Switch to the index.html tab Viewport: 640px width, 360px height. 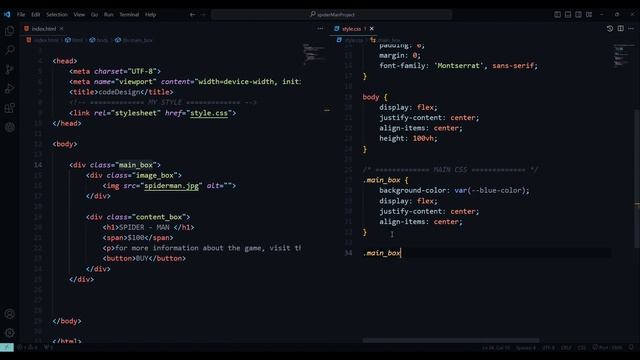coord(43,29)
